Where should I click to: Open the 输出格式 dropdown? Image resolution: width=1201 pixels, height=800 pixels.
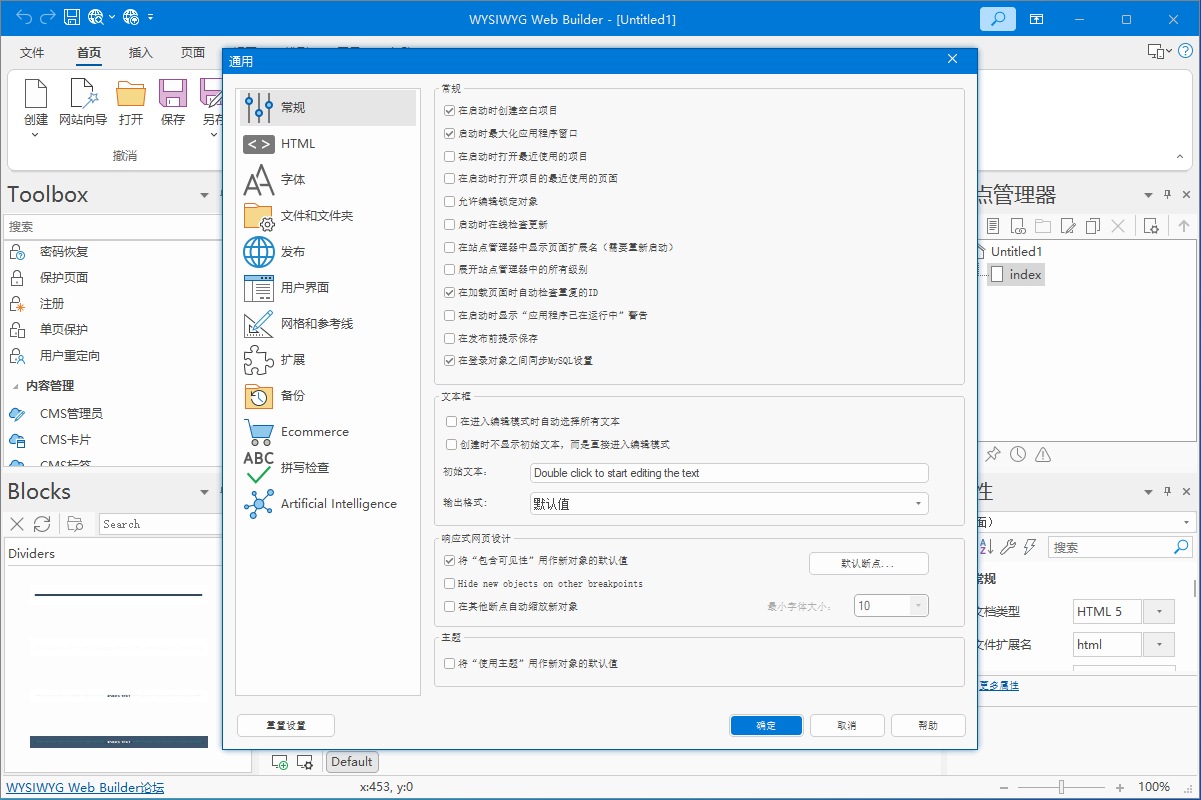coord(729,504)
